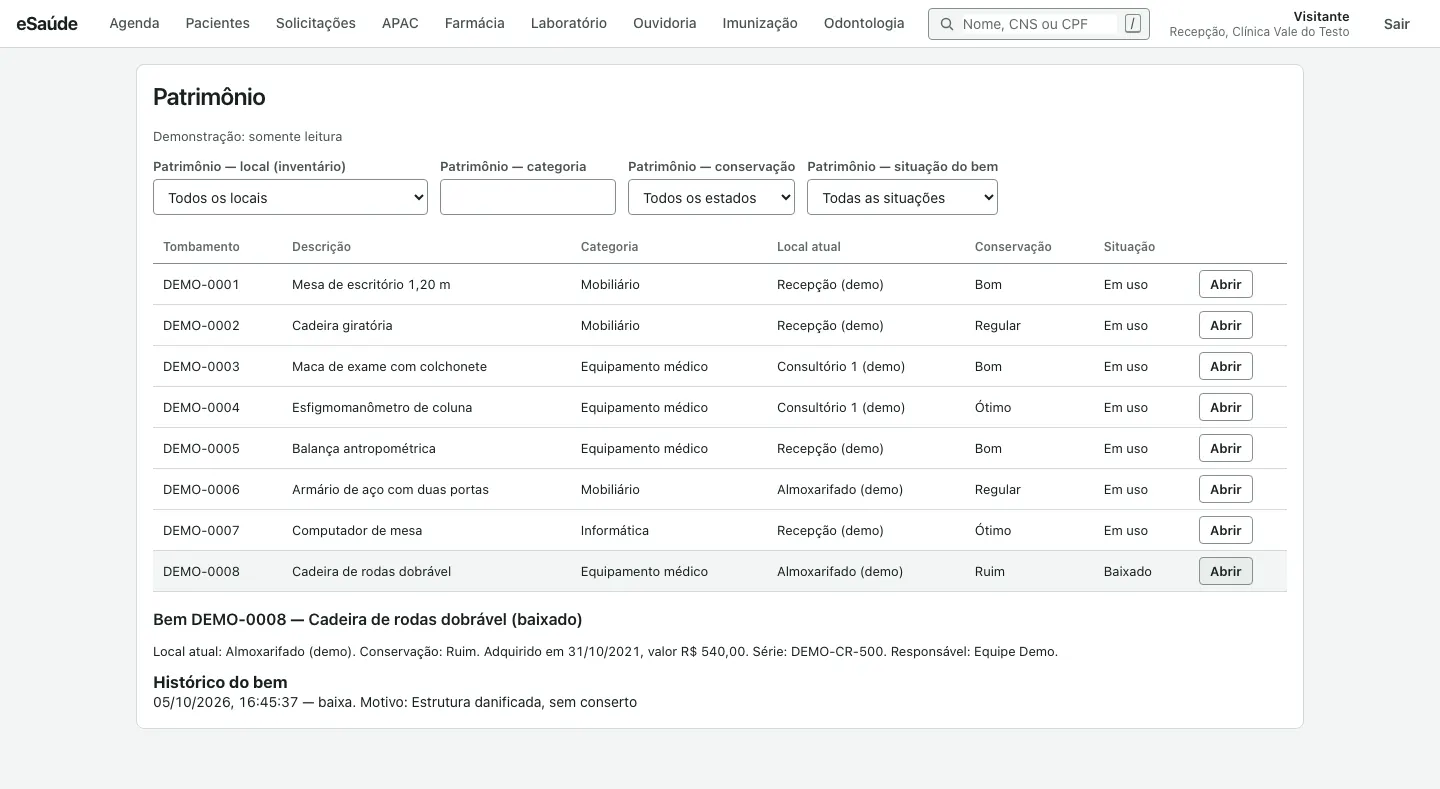This screenshot has height=789, width=1440.
Task: Click the slash shortcut key badge
Action: (x=1132, y=24)
